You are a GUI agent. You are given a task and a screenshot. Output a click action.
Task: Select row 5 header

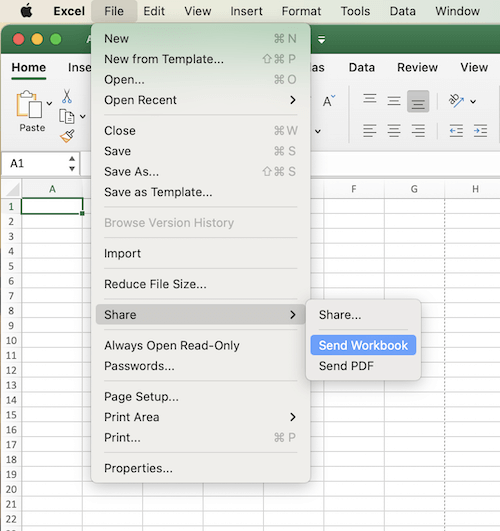[x=11, y=266]
